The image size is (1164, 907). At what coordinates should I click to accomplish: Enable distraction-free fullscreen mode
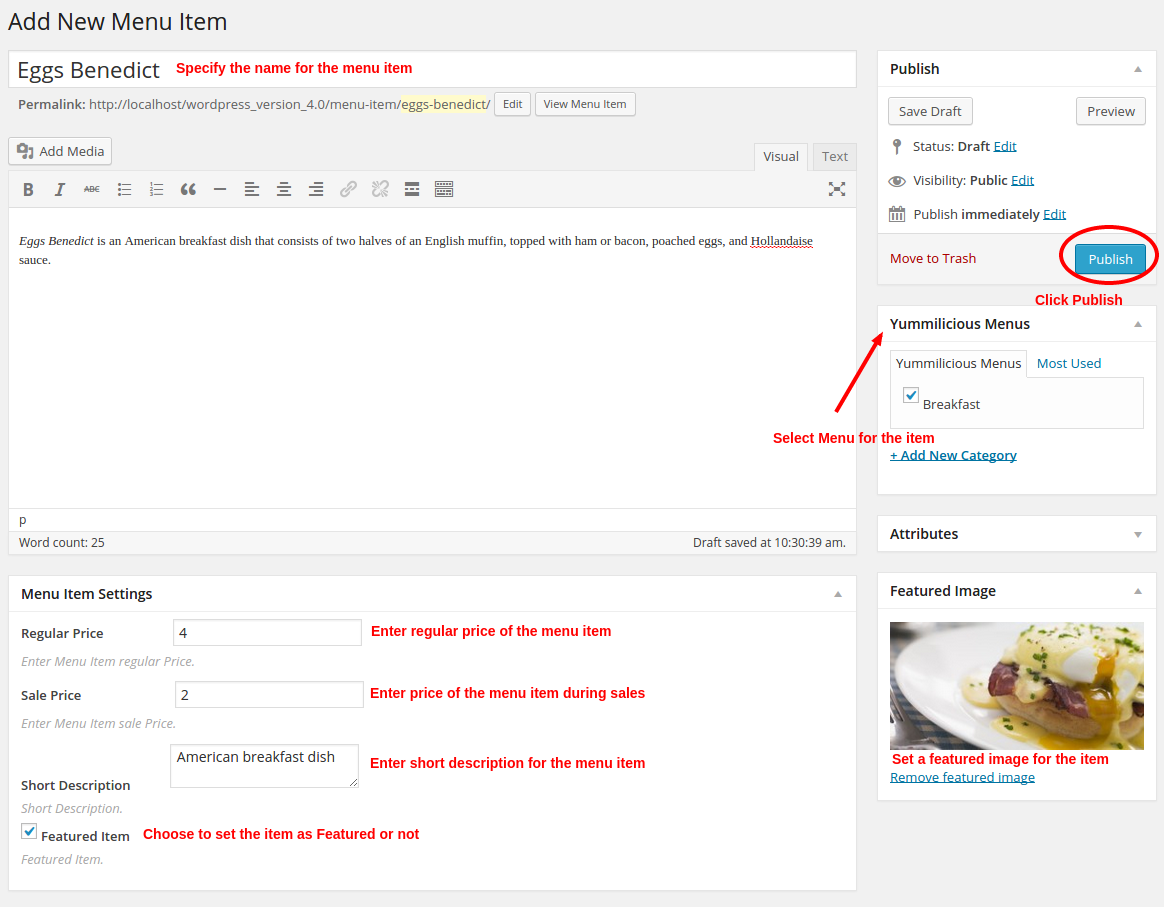coord(837,189)
